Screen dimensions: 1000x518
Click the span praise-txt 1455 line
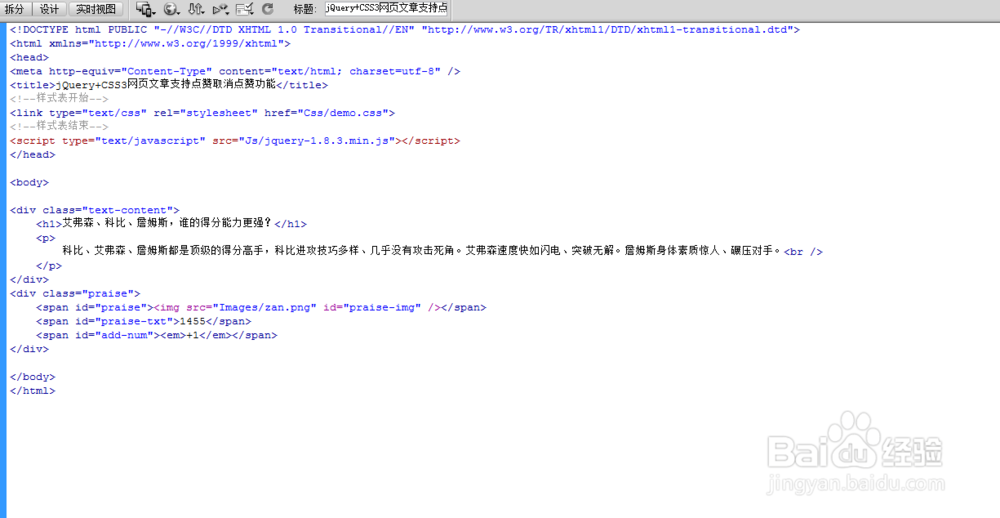pyautogui.click(x=143, y=322)
